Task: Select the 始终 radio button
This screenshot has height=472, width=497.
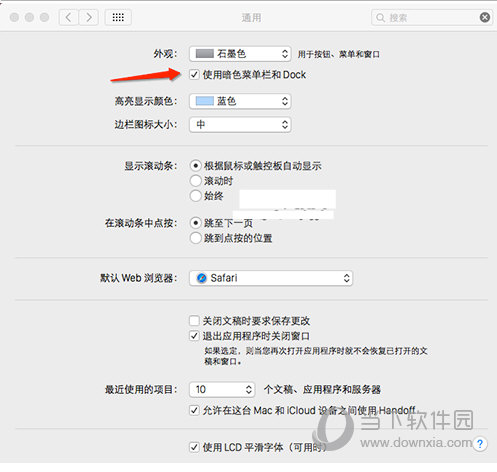Action: point(196,196)
